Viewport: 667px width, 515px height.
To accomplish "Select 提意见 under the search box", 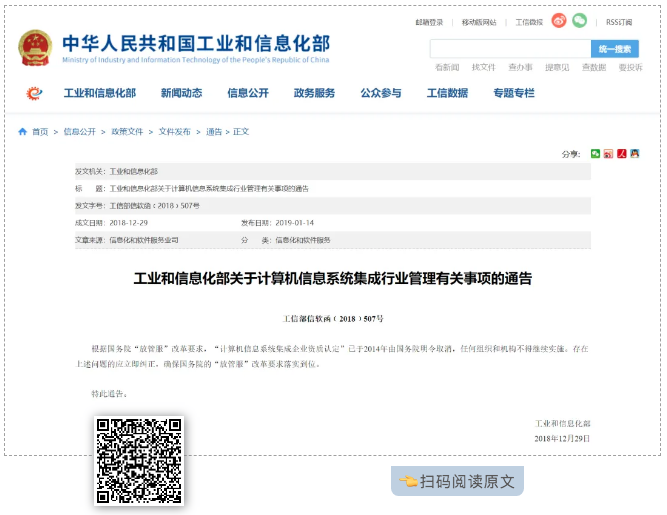I will pyautogui.click(x=557, y=67).
